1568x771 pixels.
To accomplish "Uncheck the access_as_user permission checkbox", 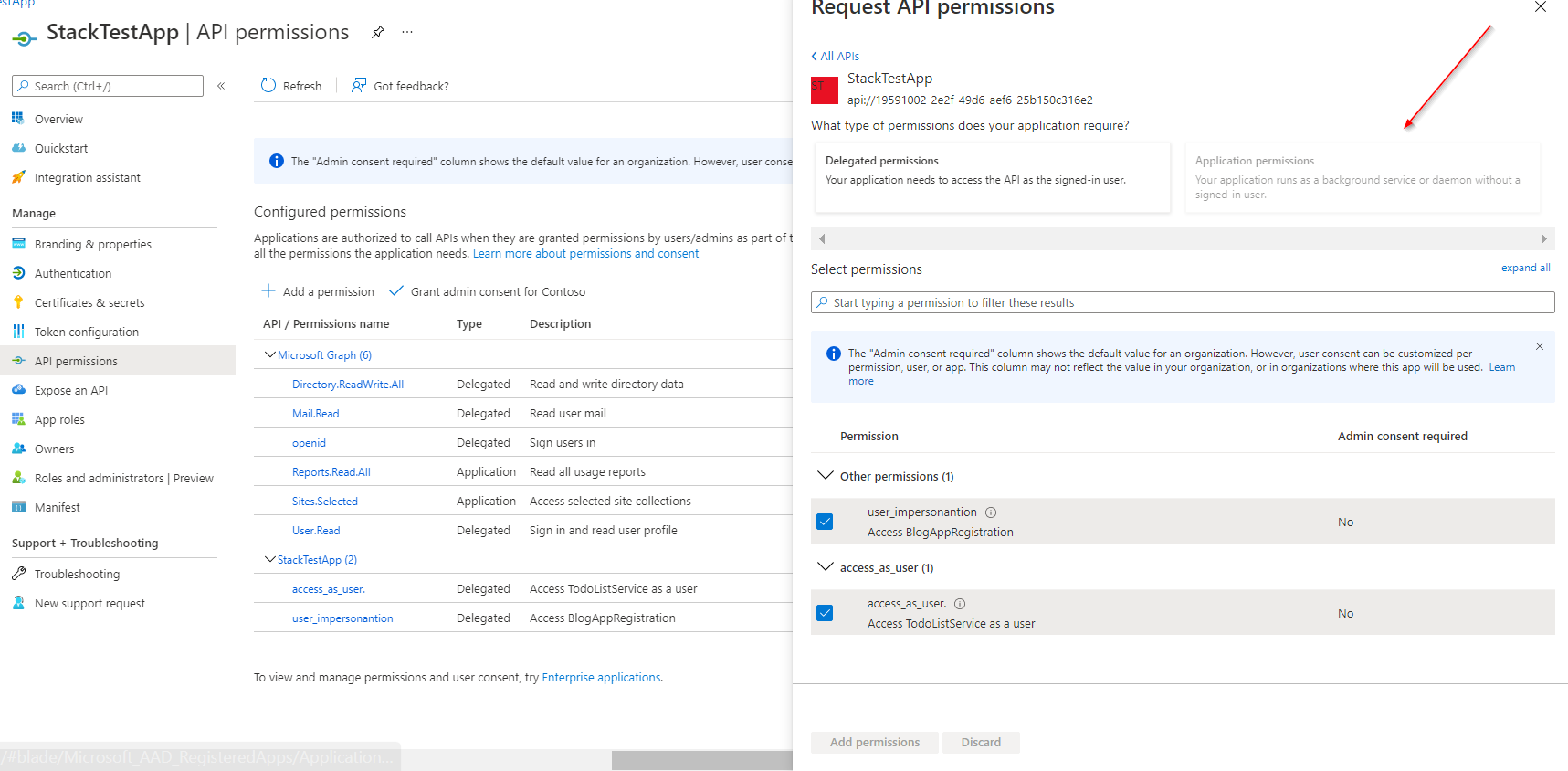I will pyautogui.click(x=826, y=613).
